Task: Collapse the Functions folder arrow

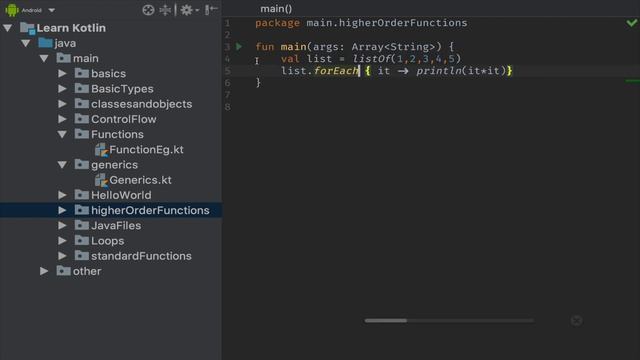Action: tap(62, 134)
